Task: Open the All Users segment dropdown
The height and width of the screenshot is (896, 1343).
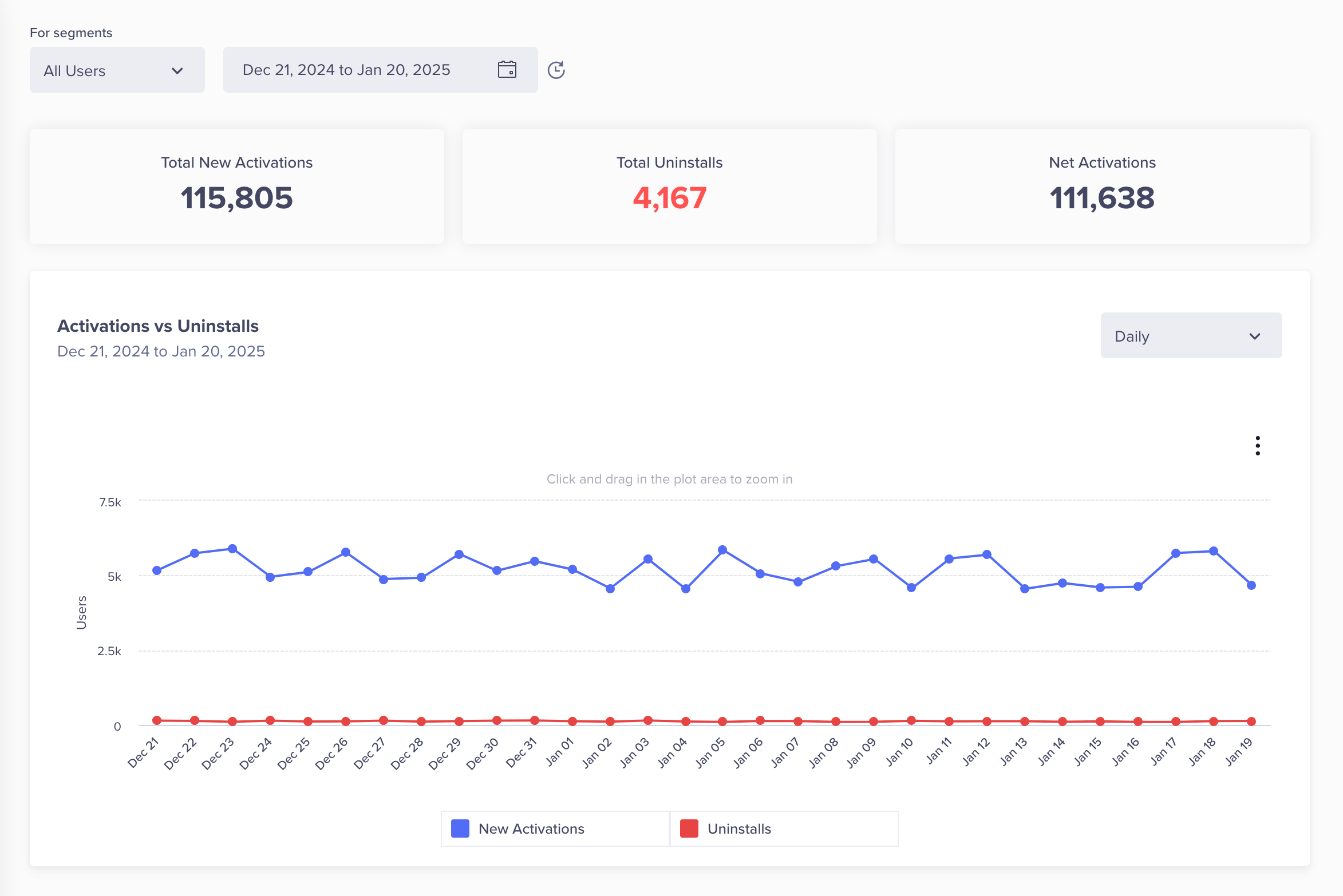Action: click(x=117, y=70)
